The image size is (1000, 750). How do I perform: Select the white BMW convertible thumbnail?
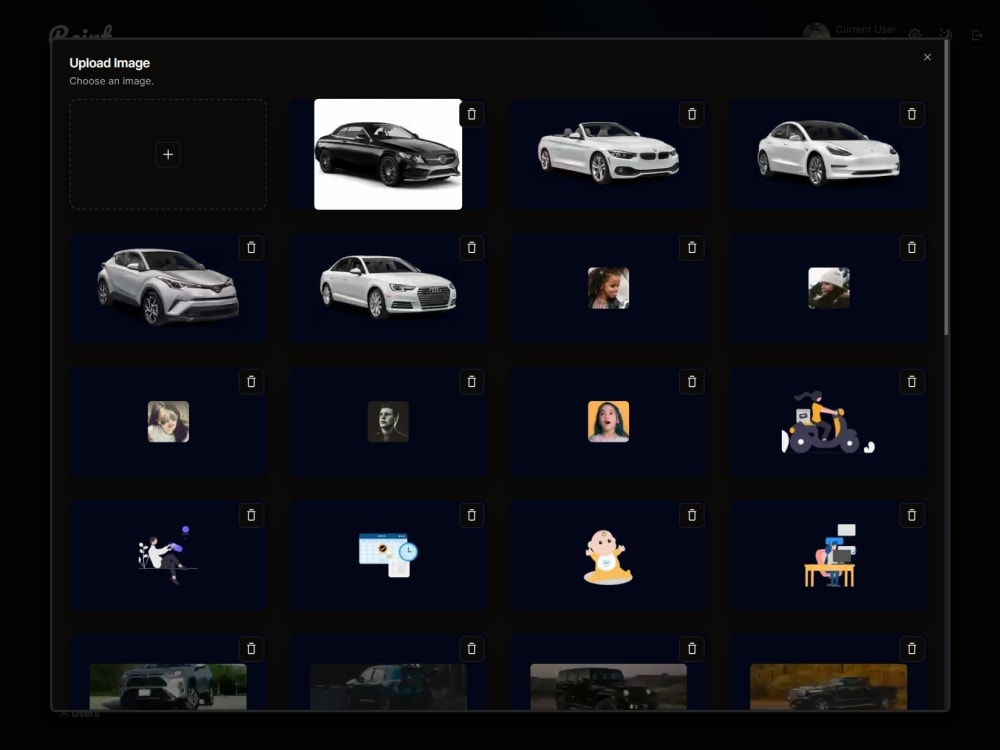tap(608, 154)
